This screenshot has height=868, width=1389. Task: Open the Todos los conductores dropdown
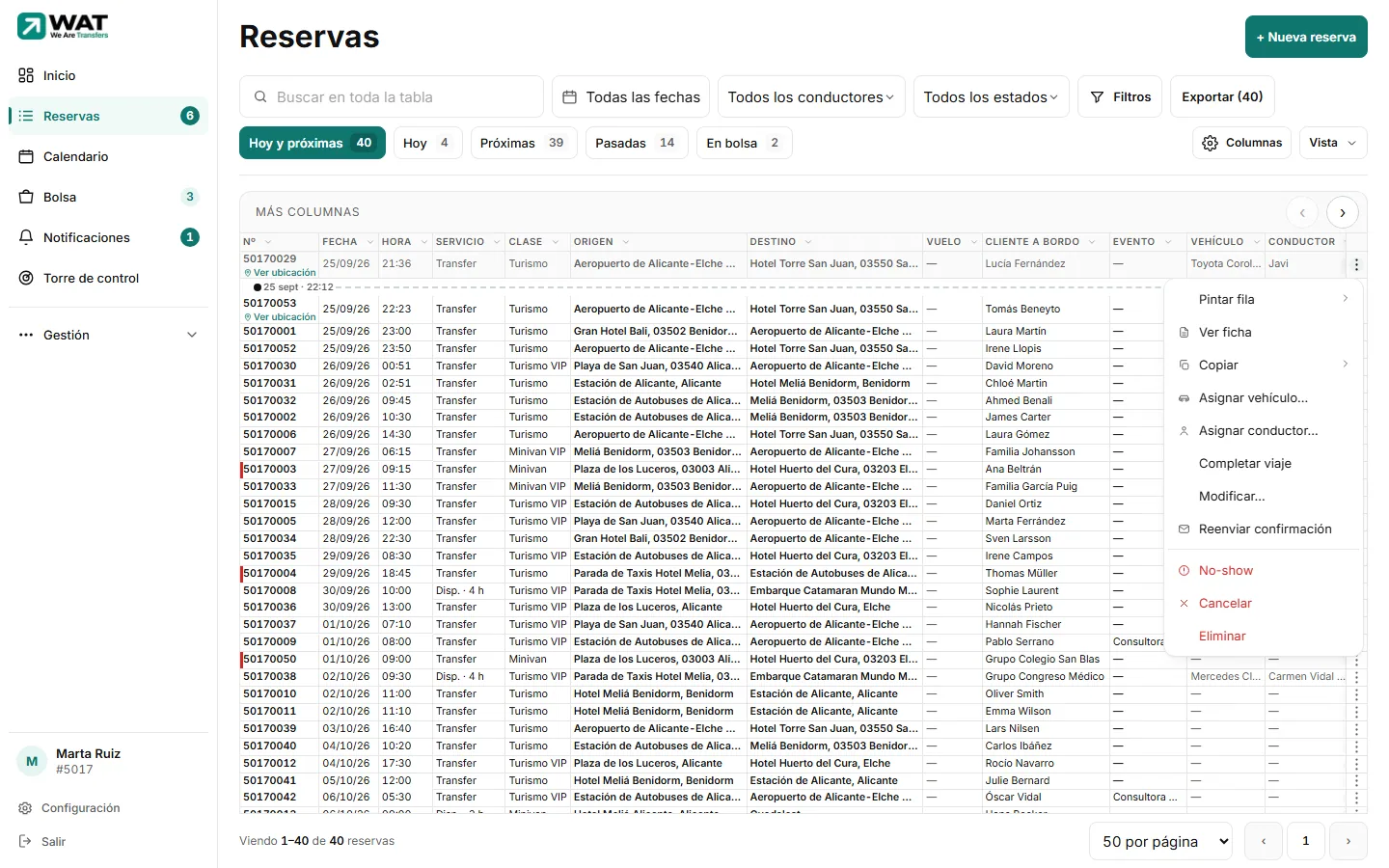[811, 96]
